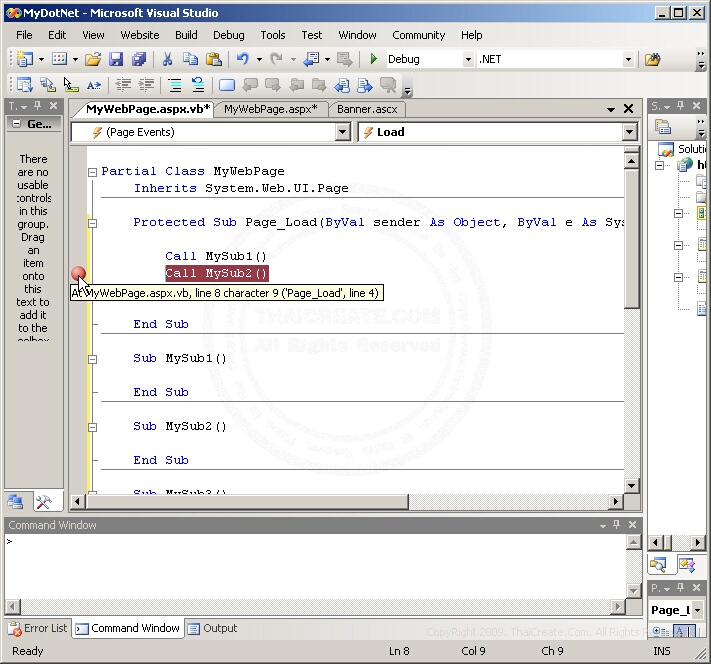Image resolution: width=711 pixels, height=664 pixels.
Task: Open the Build menu
Action: (186, 35)
